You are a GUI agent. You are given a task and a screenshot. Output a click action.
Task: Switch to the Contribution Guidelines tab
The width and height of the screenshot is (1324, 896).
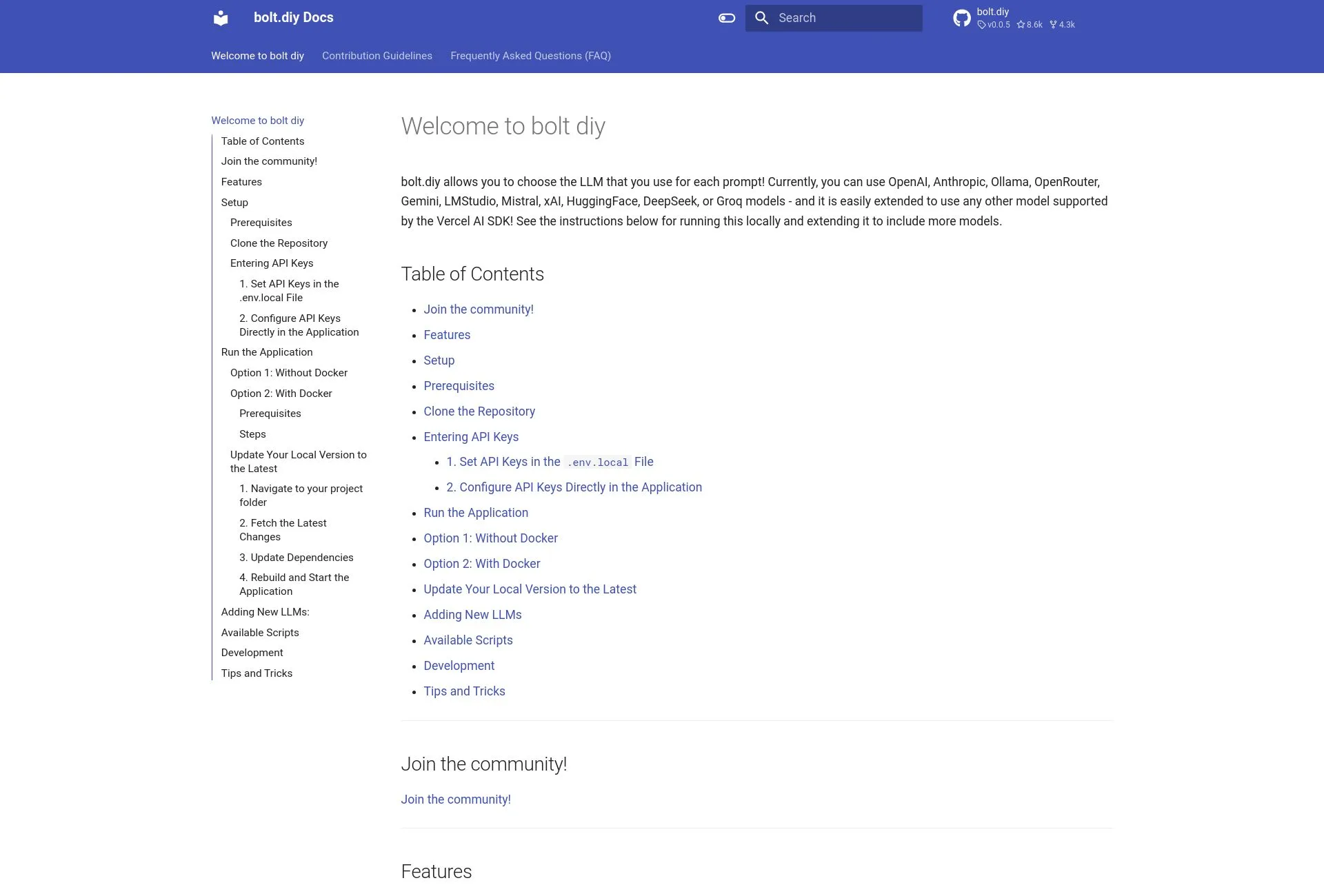coord(377,56)
